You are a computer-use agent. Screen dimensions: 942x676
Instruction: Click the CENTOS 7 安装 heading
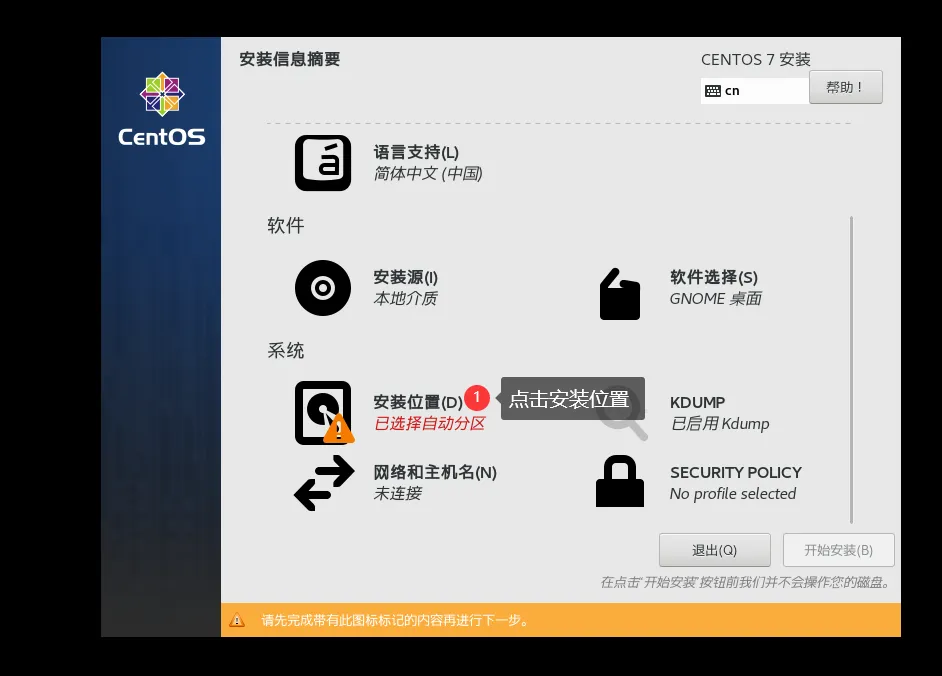tap(756, 59)
